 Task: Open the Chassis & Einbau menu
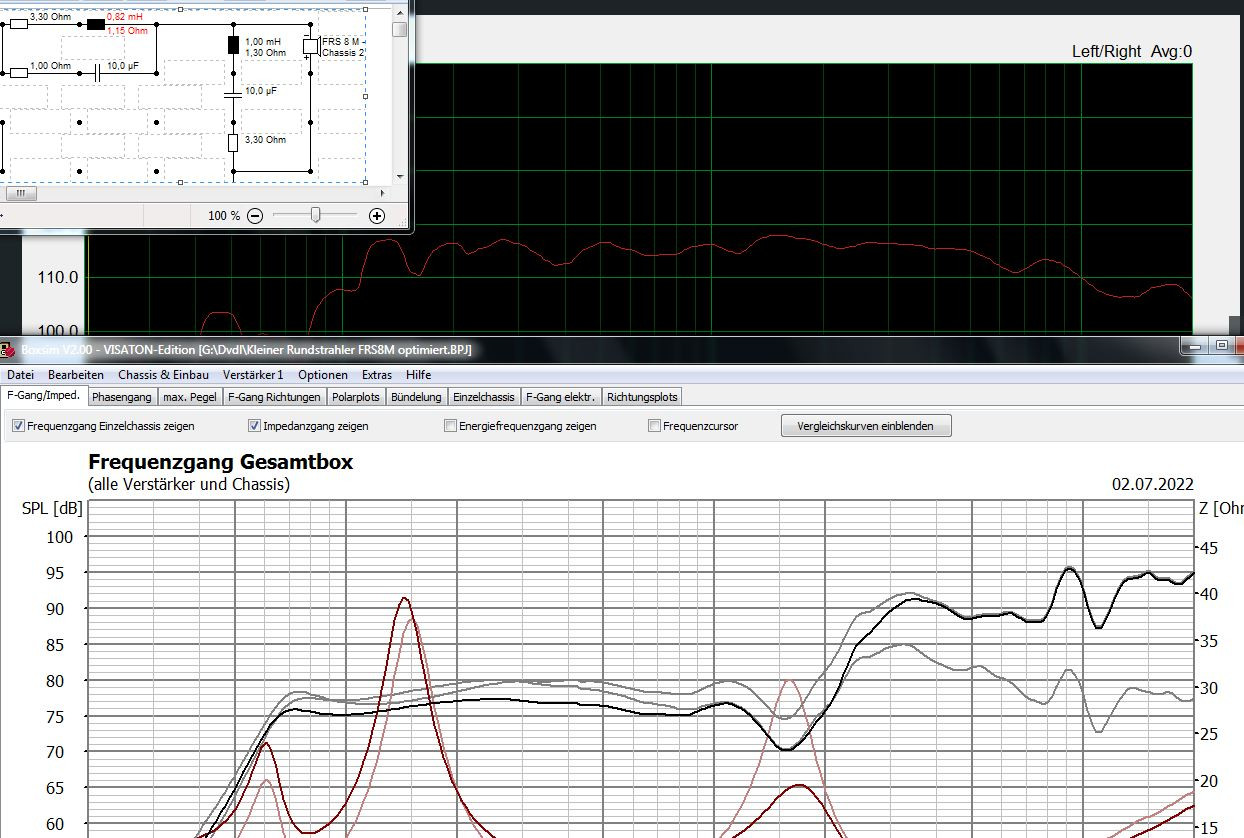point(163,375)
